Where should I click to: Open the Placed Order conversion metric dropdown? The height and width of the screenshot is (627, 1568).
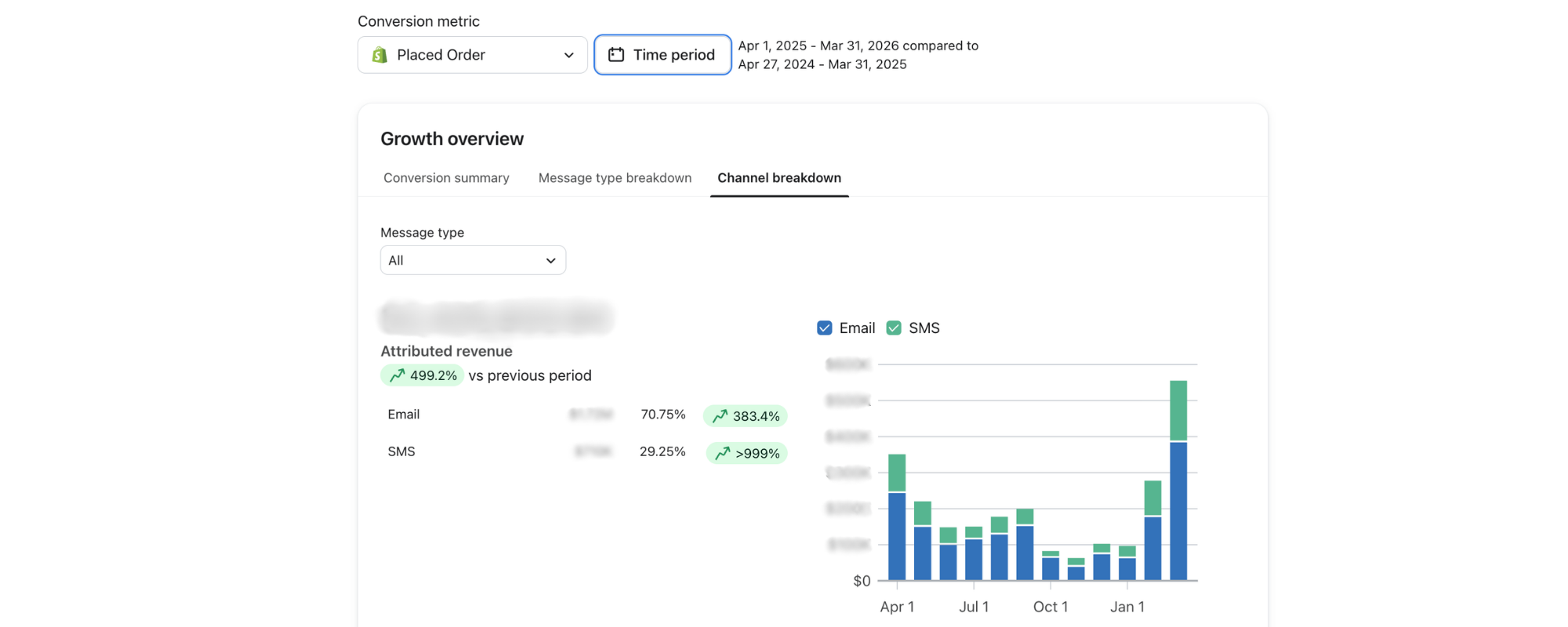pyautogui.click(x=473, y=55)
